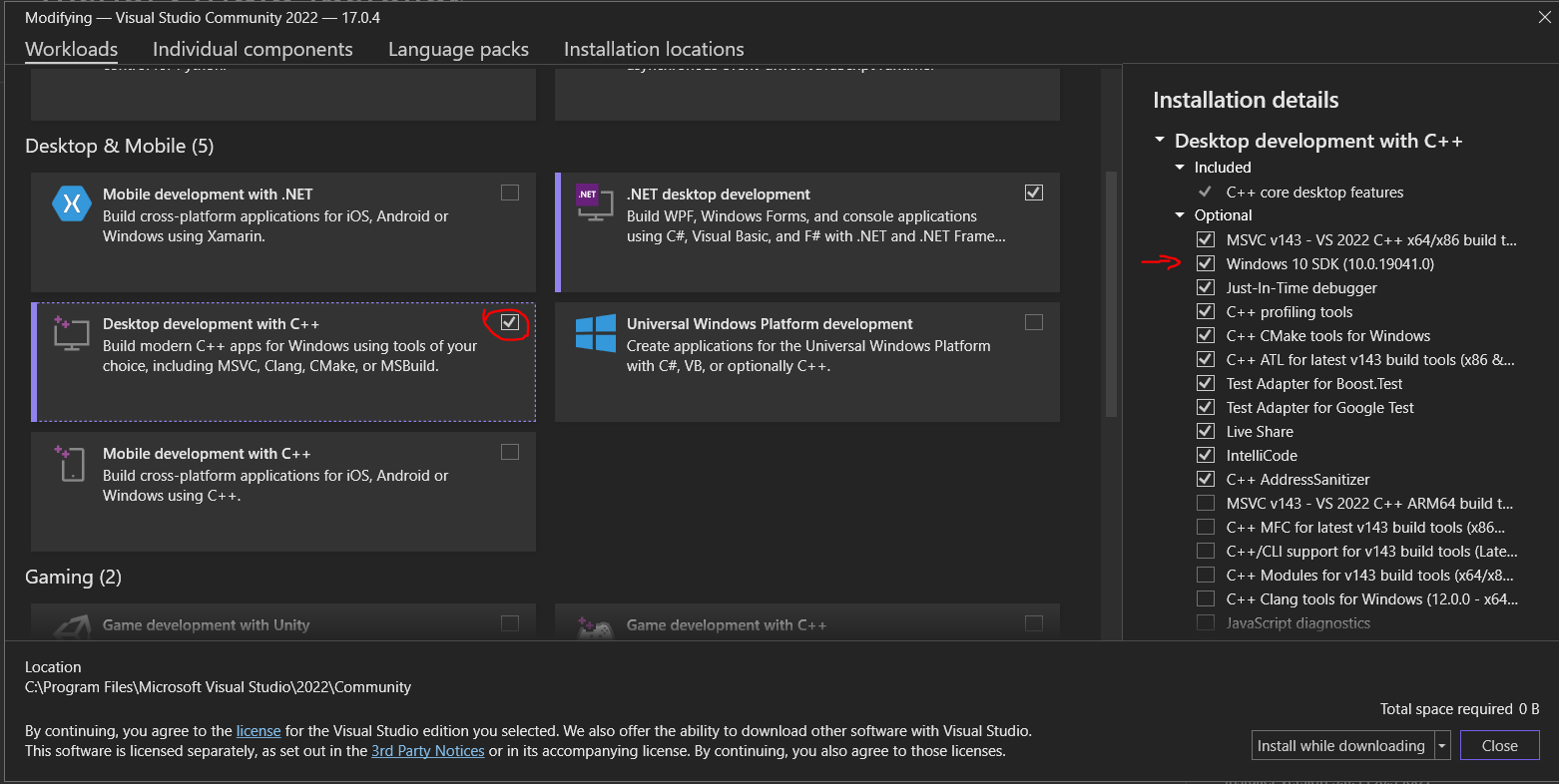This screenshot has height=784, width=1559.
Task: Open the install options dropdown arrow
Action: pyautogui.click(x=1441, y=745)
